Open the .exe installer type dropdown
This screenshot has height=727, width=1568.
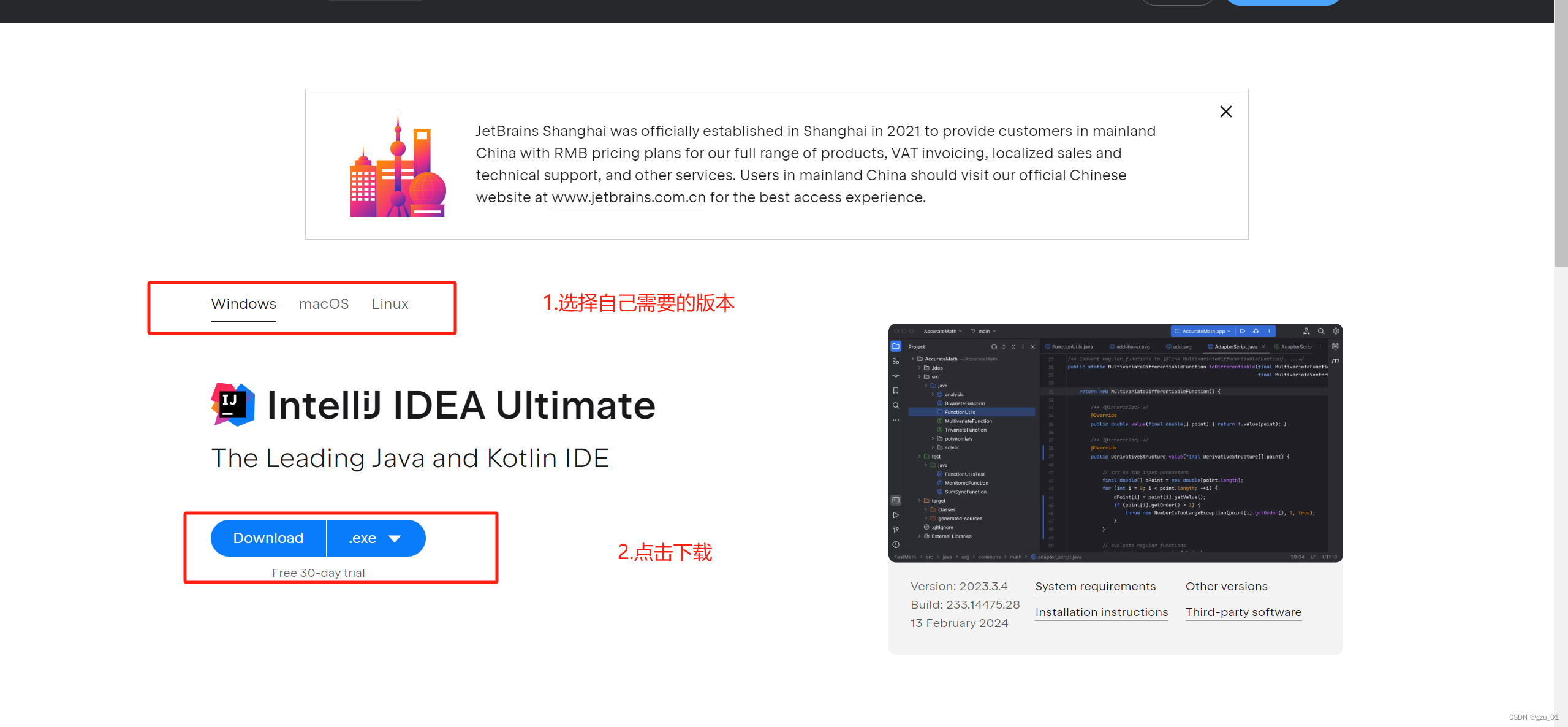click(x=376, y=538)
